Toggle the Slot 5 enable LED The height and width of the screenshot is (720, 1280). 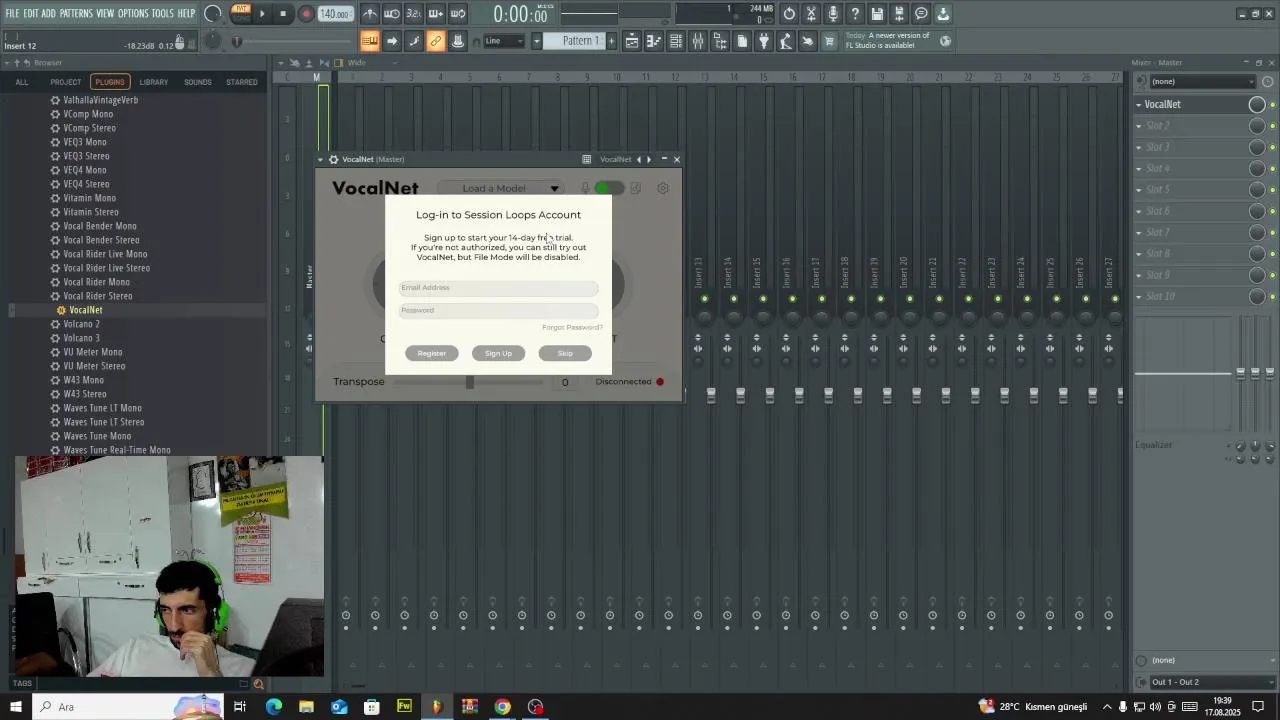1272,190
